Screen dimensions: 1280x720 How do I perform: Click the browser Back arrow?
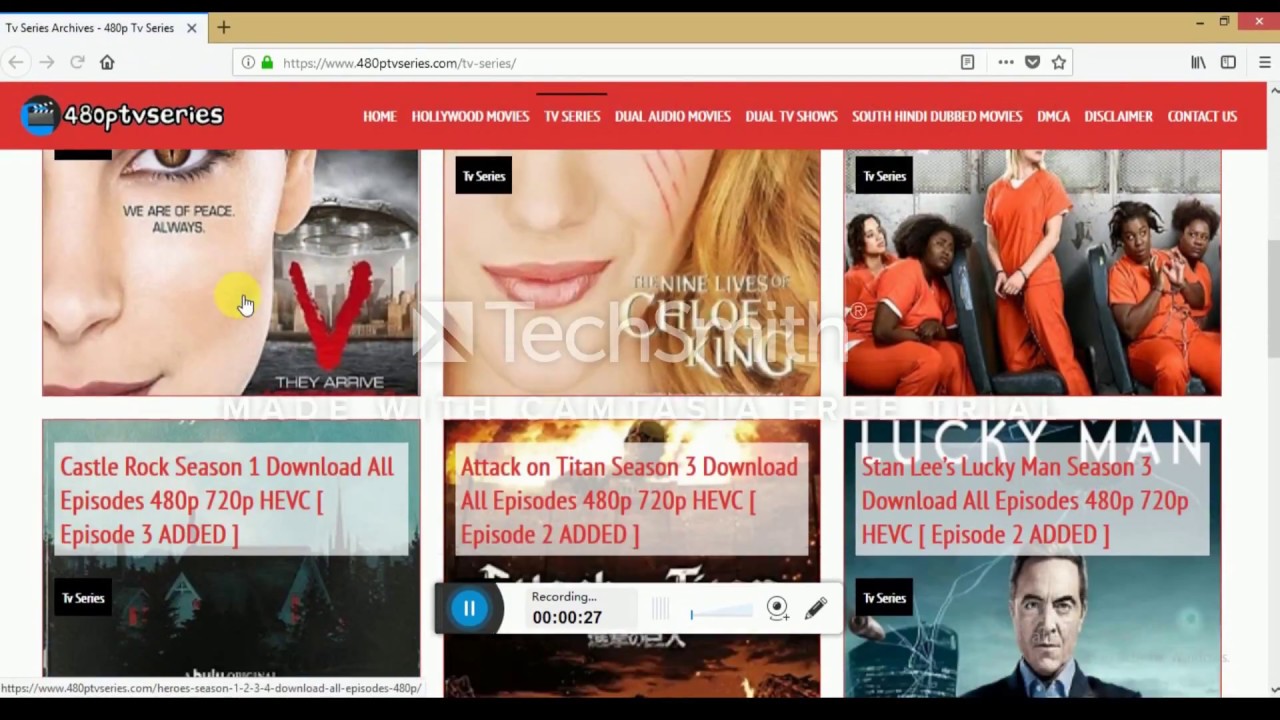pyautogui.click(x=16, y=62)
